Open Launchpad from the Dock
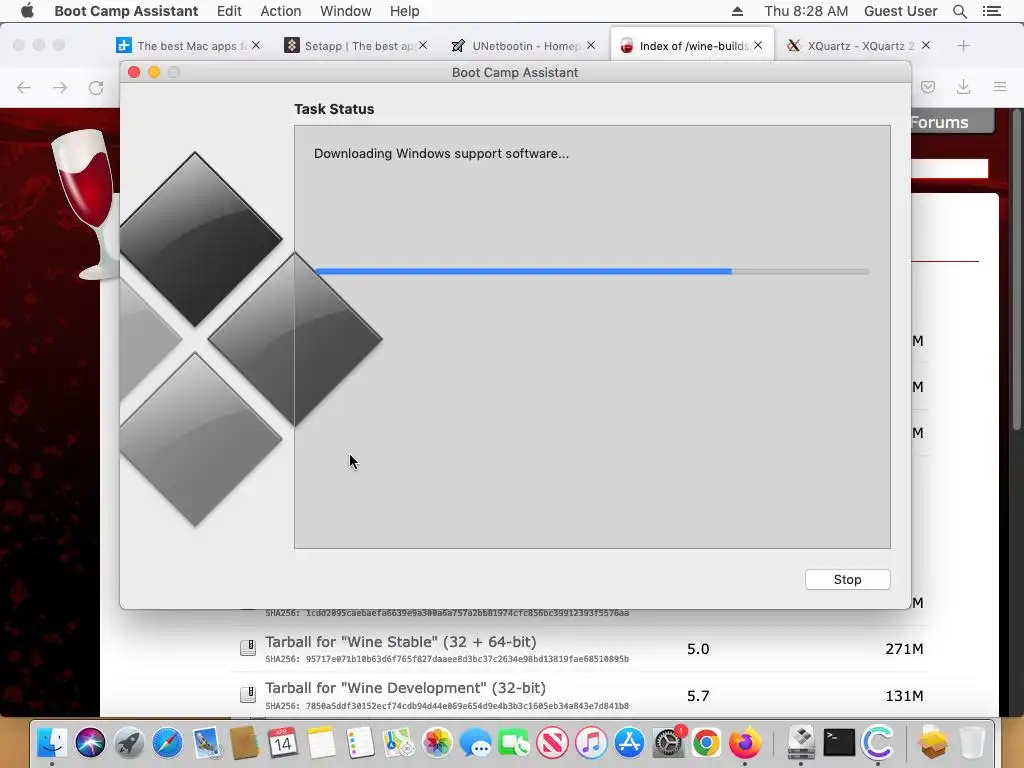This screenshot has width=1024, height=768. coord(129,743)
